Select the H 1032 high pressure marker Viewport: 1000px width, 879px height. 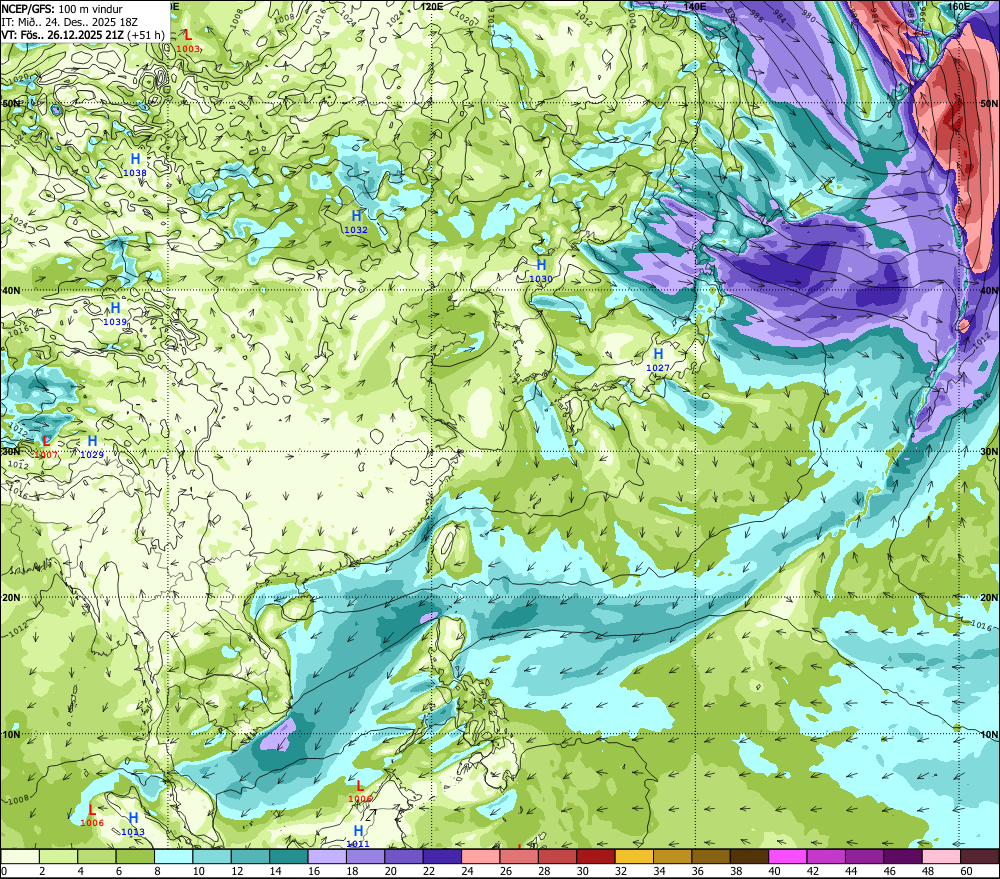356,222
